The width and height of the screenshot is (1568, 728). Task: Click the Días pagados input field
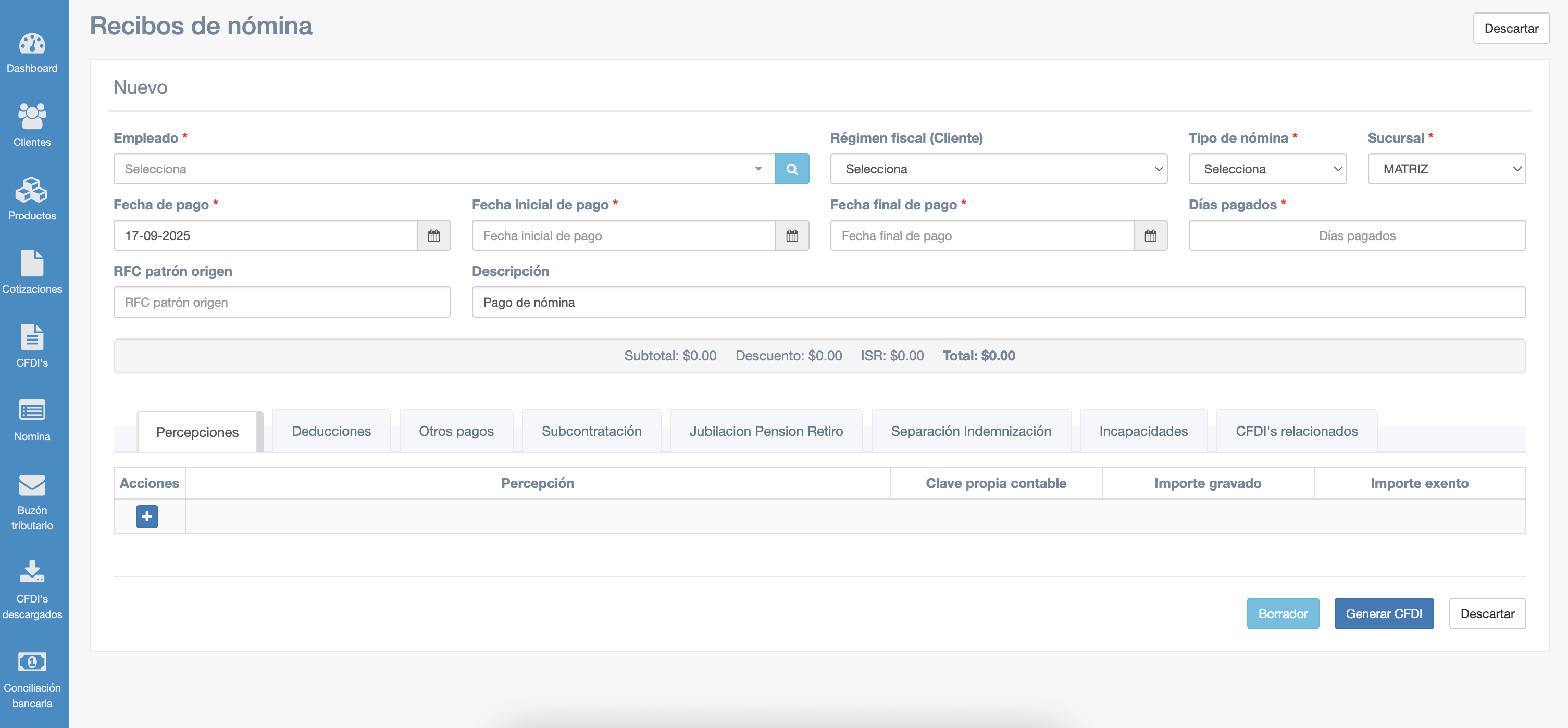click(1356, 236)
